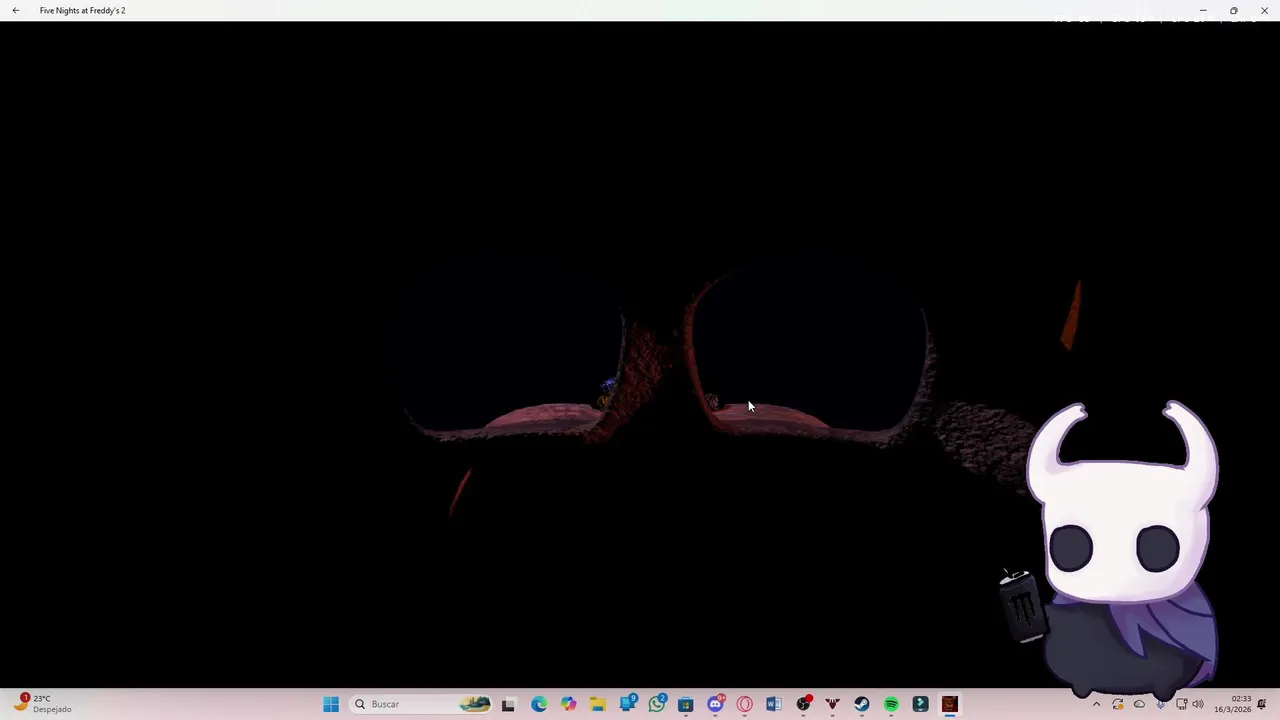Open the OneDrive cloud tray icon
The image size is (1280, 720).
[x=1139, y=704]
